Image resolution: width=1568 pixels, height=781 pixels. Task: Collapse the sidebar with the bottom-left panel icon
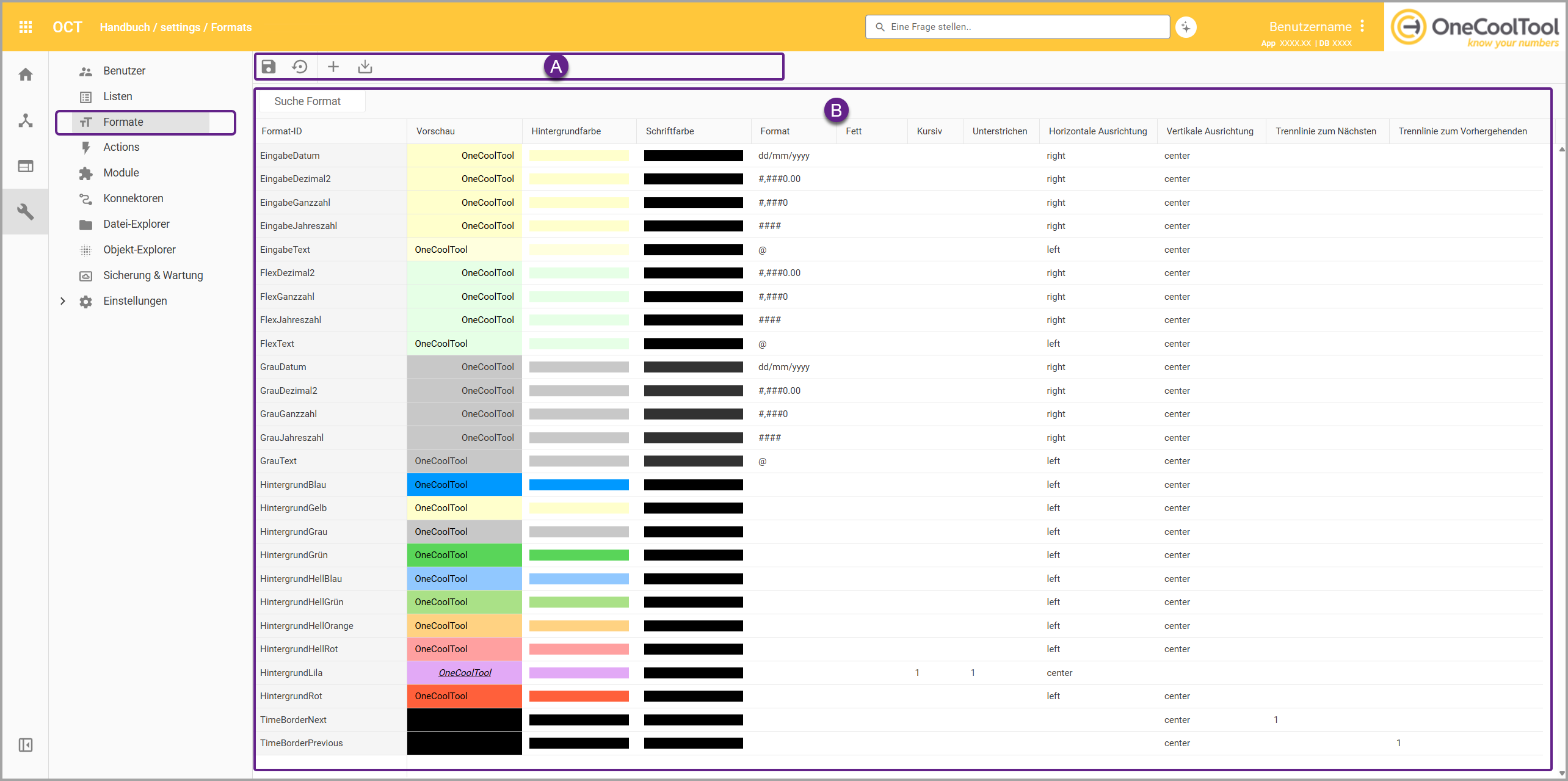pos(26,745)
